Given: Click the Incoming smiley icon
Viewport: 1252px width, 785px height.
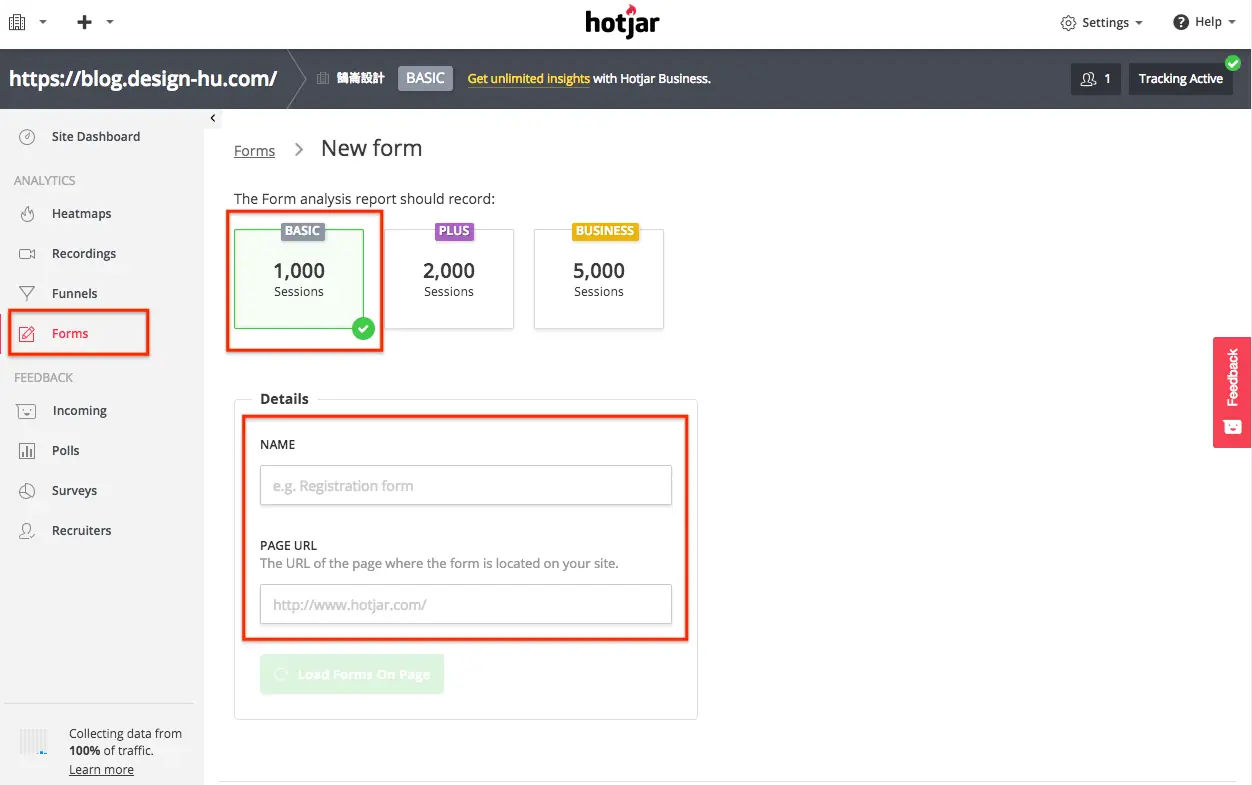Looking at the screenshot, I should pyautogui.click(x=27, y=411).
